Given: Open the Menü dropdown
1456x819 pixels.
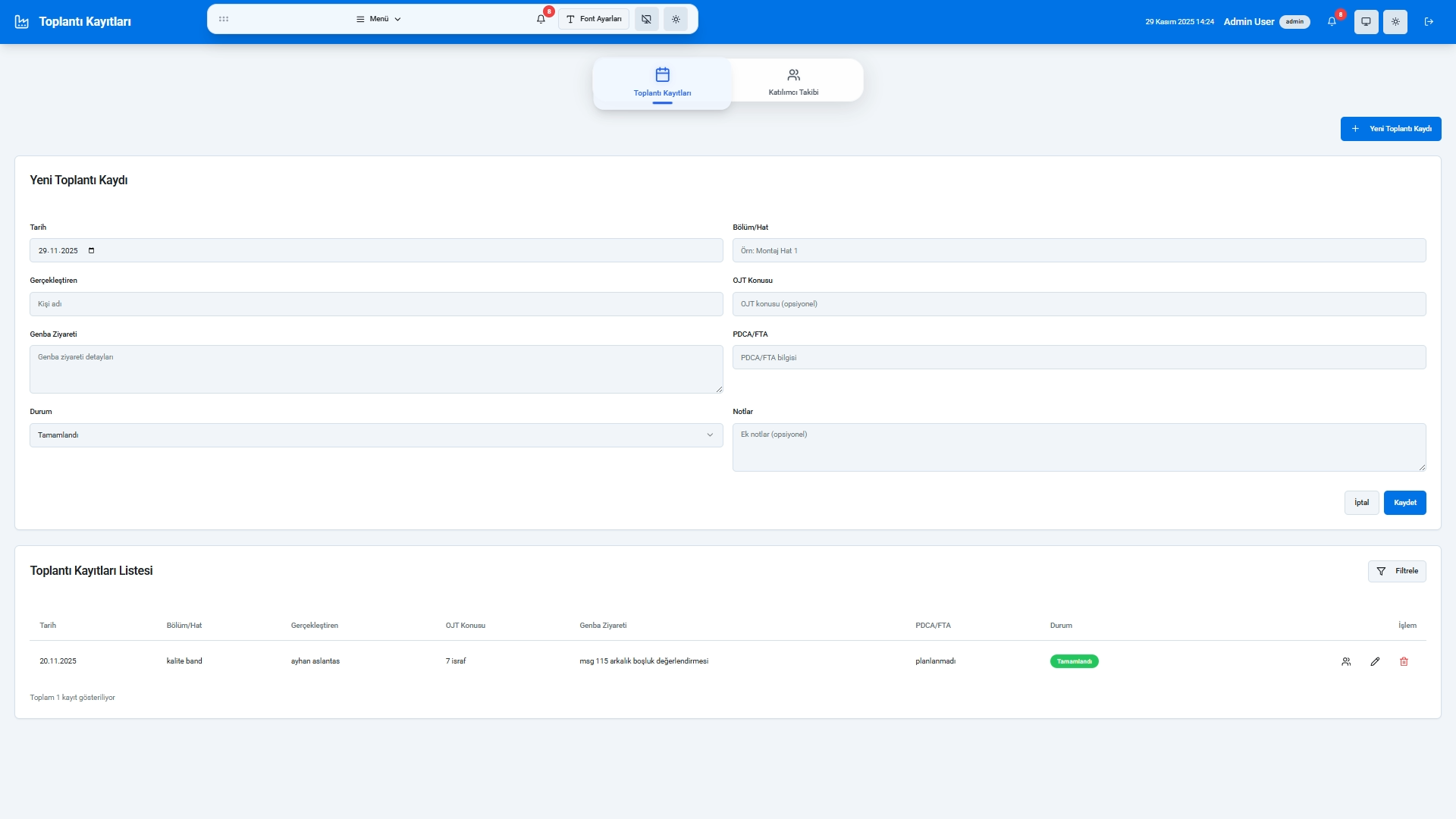Looking at the screenshot, I should [378, 19].
